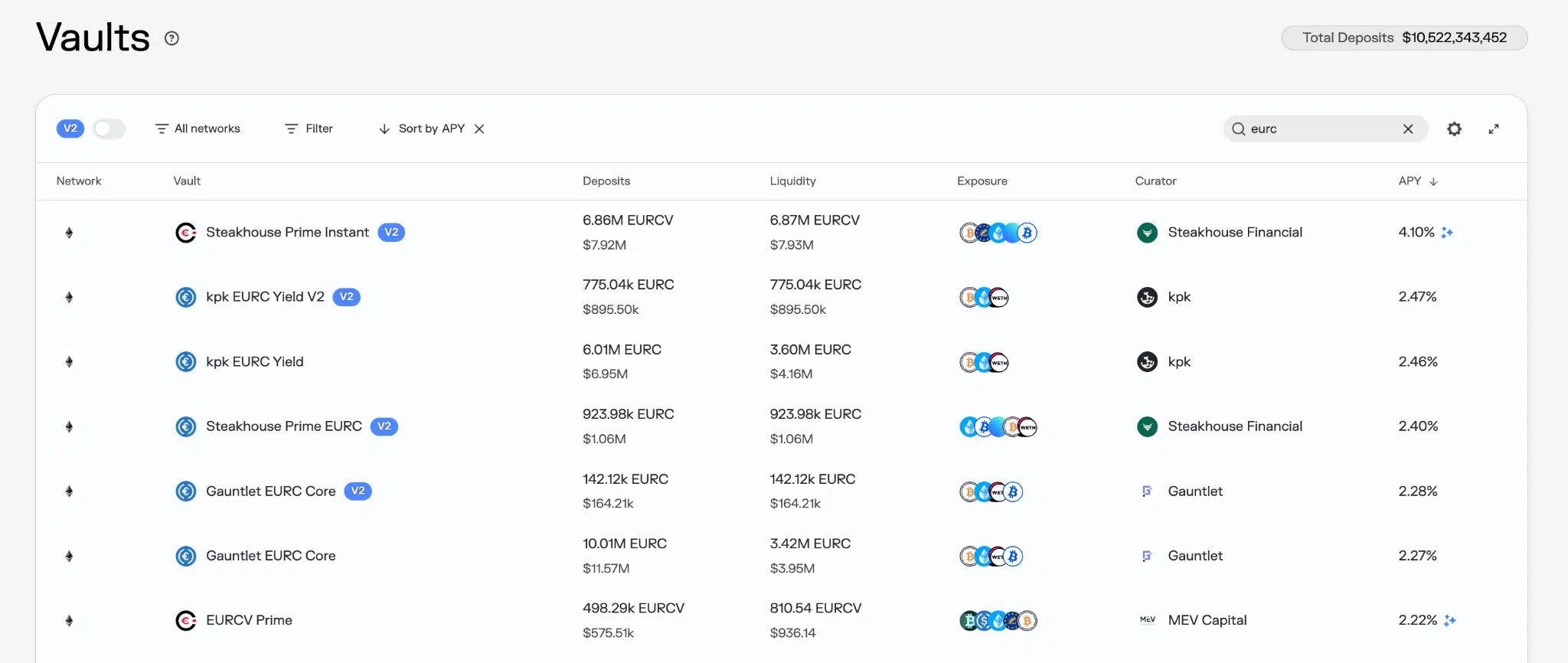Click exposure icons for Steakhouse Prime Instant

[x=998, y=232]
